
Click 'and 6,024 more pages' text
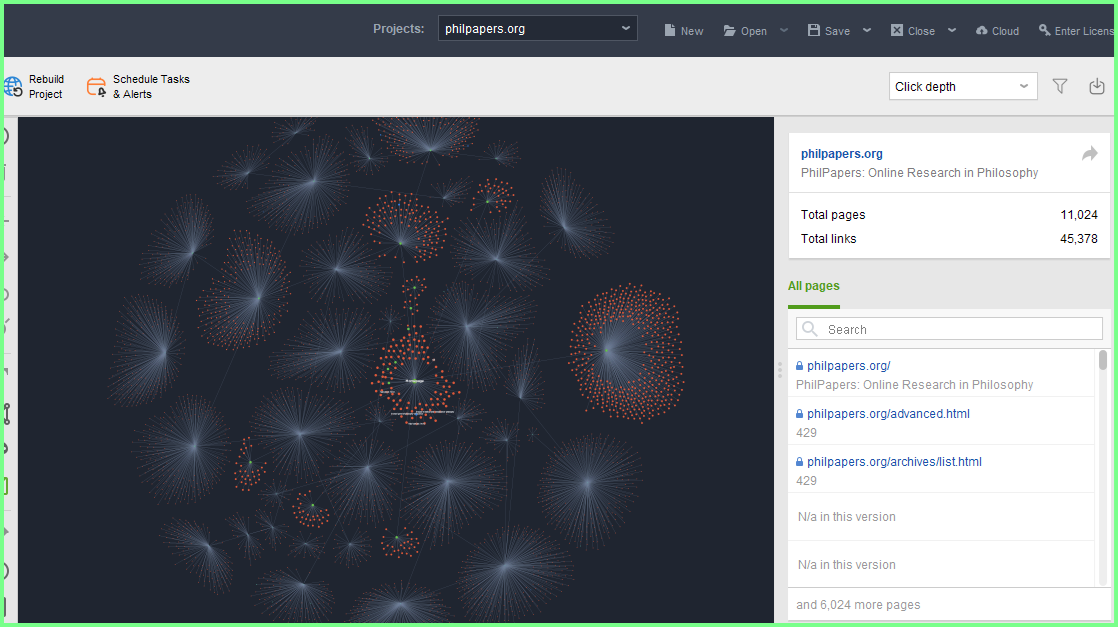(x=858, y=605)
